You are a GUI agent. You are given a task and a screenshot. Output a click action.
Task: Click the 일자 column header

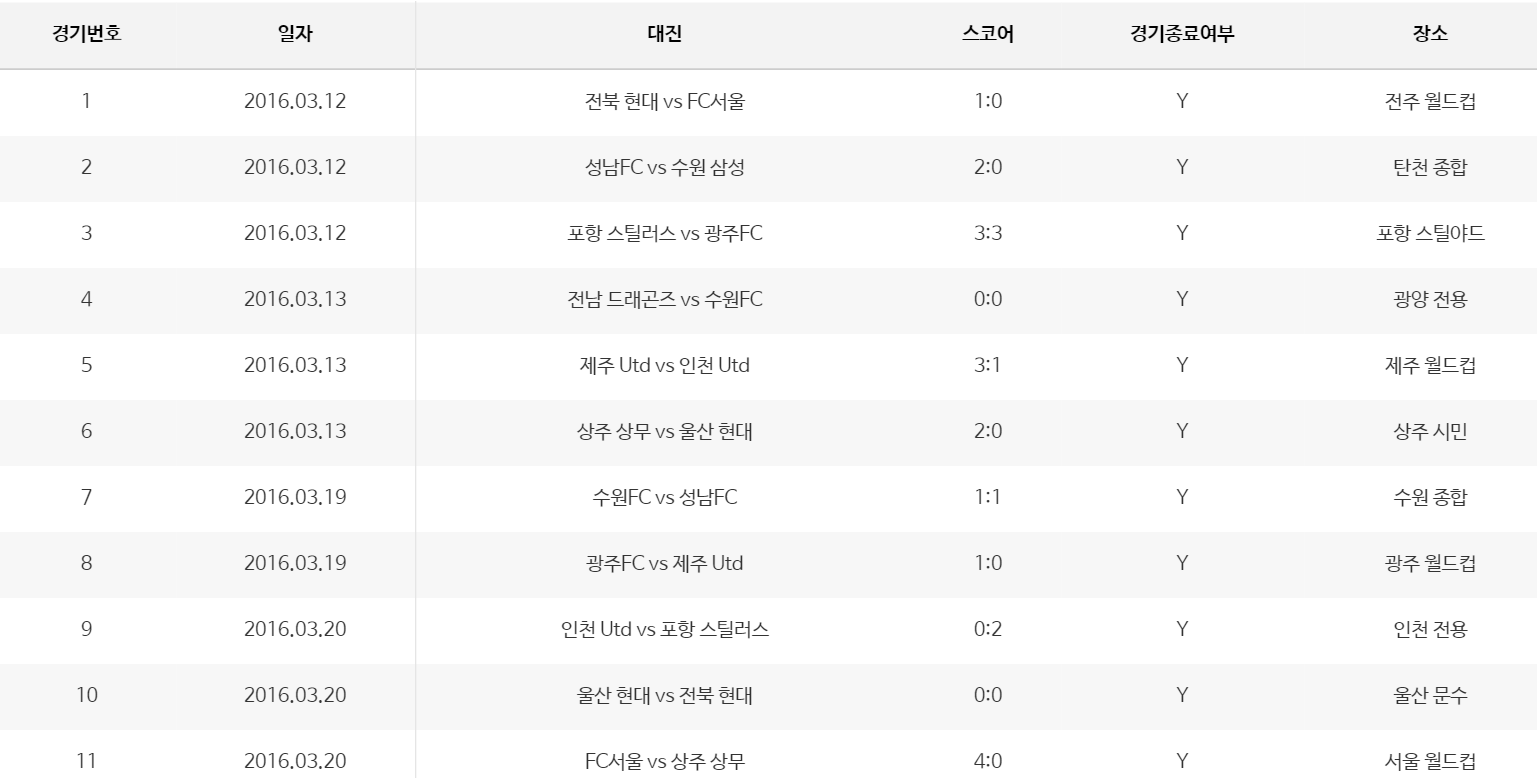295,33
